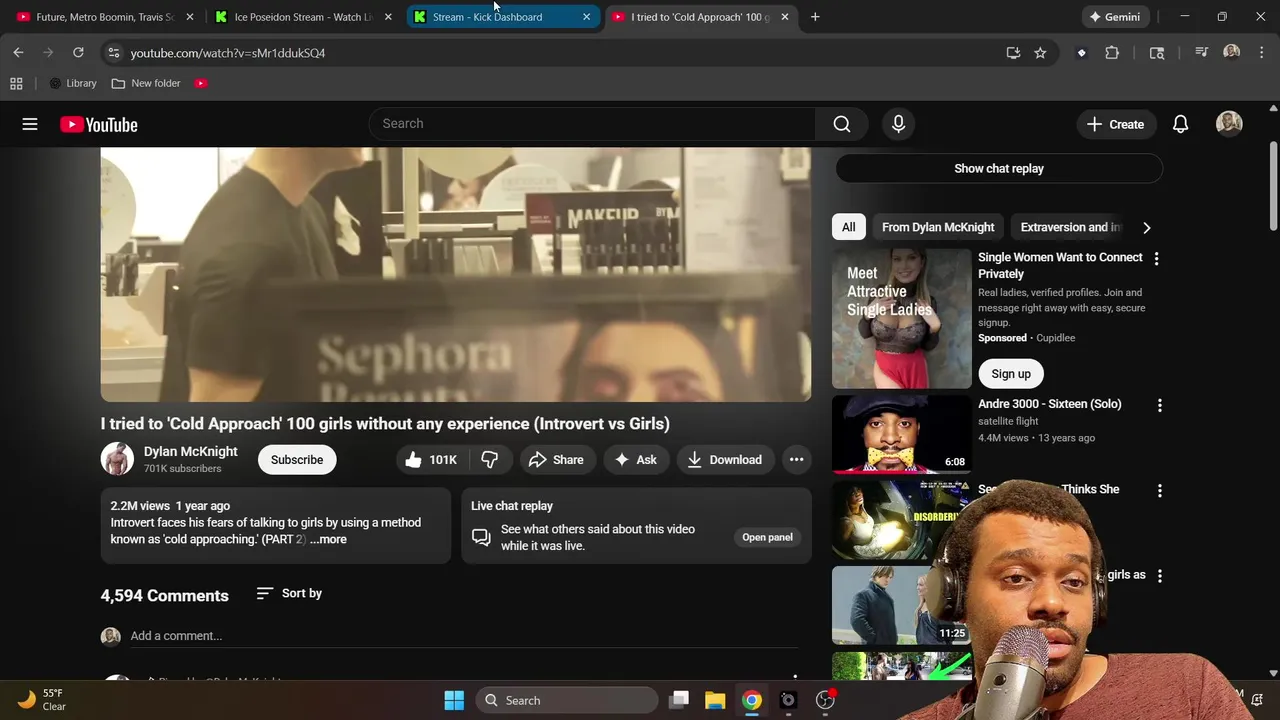Select the All filter chip
1280x720 pixels.
point(848,227)
